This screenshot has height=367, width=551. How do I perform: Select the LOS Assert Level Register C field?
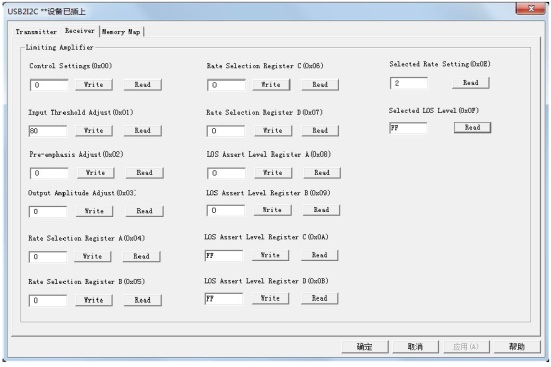coord(223,256)
